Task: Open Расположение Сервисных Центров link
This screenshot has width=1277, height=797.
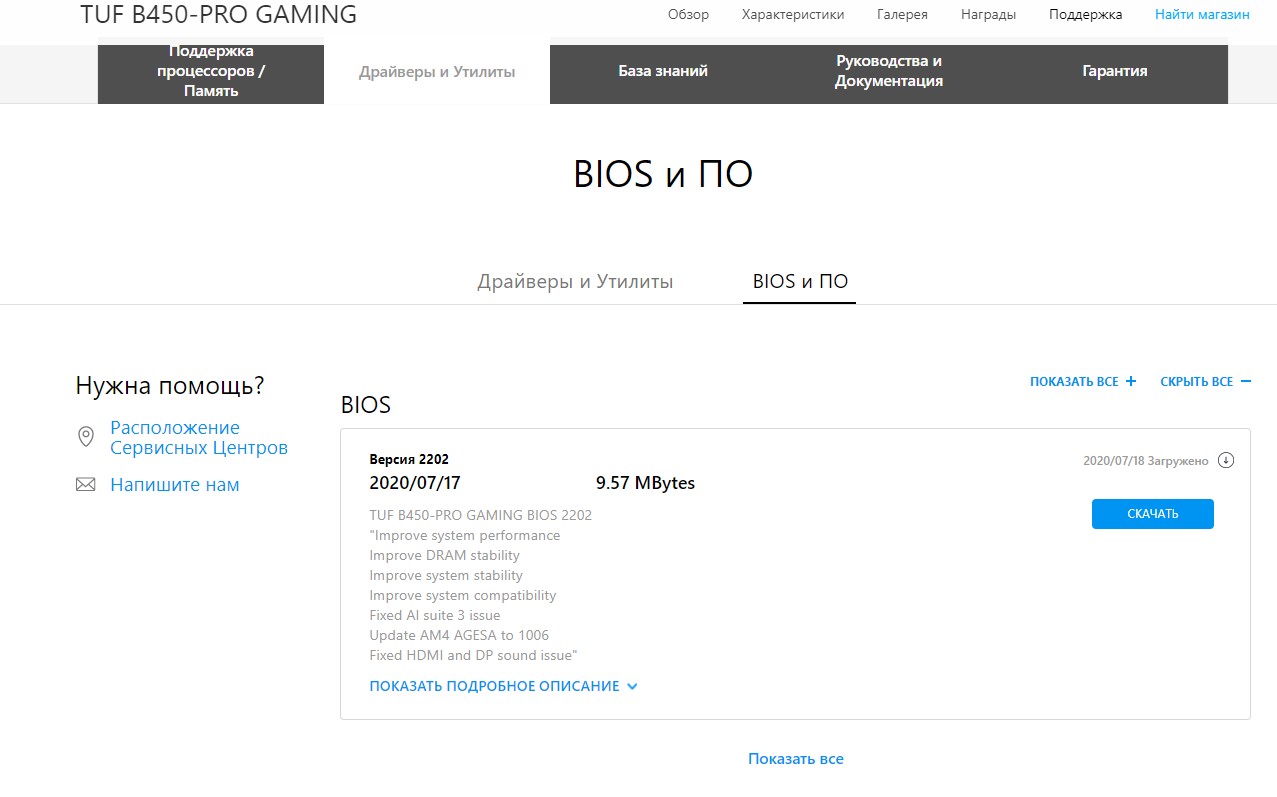Action: (x=199, y=438)
